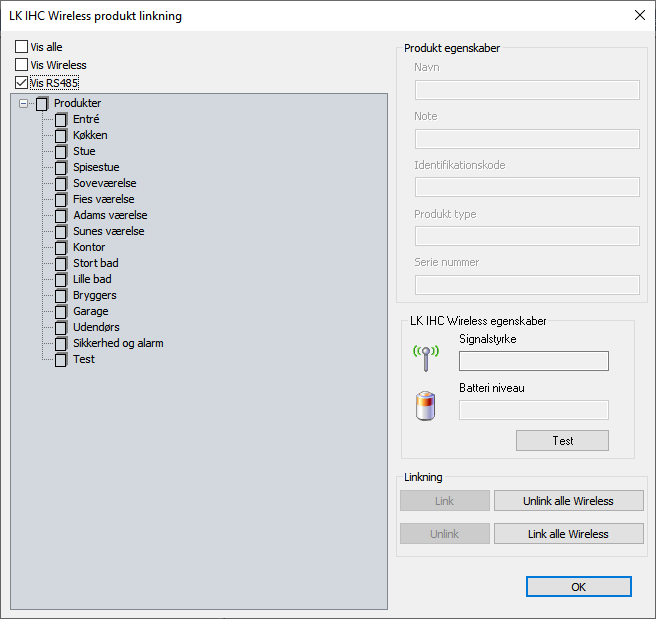
Task: Click the greyed-out Link button
Action: point(445,501)
